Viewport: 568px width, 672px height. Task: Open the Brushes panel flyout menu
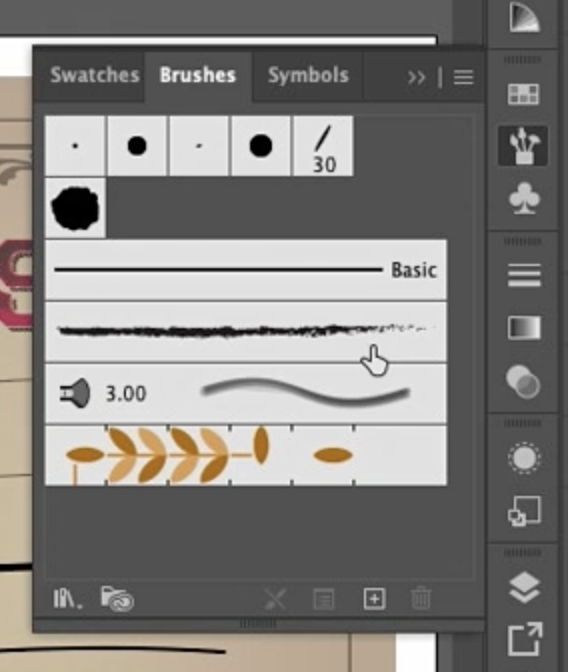(463, 78)
